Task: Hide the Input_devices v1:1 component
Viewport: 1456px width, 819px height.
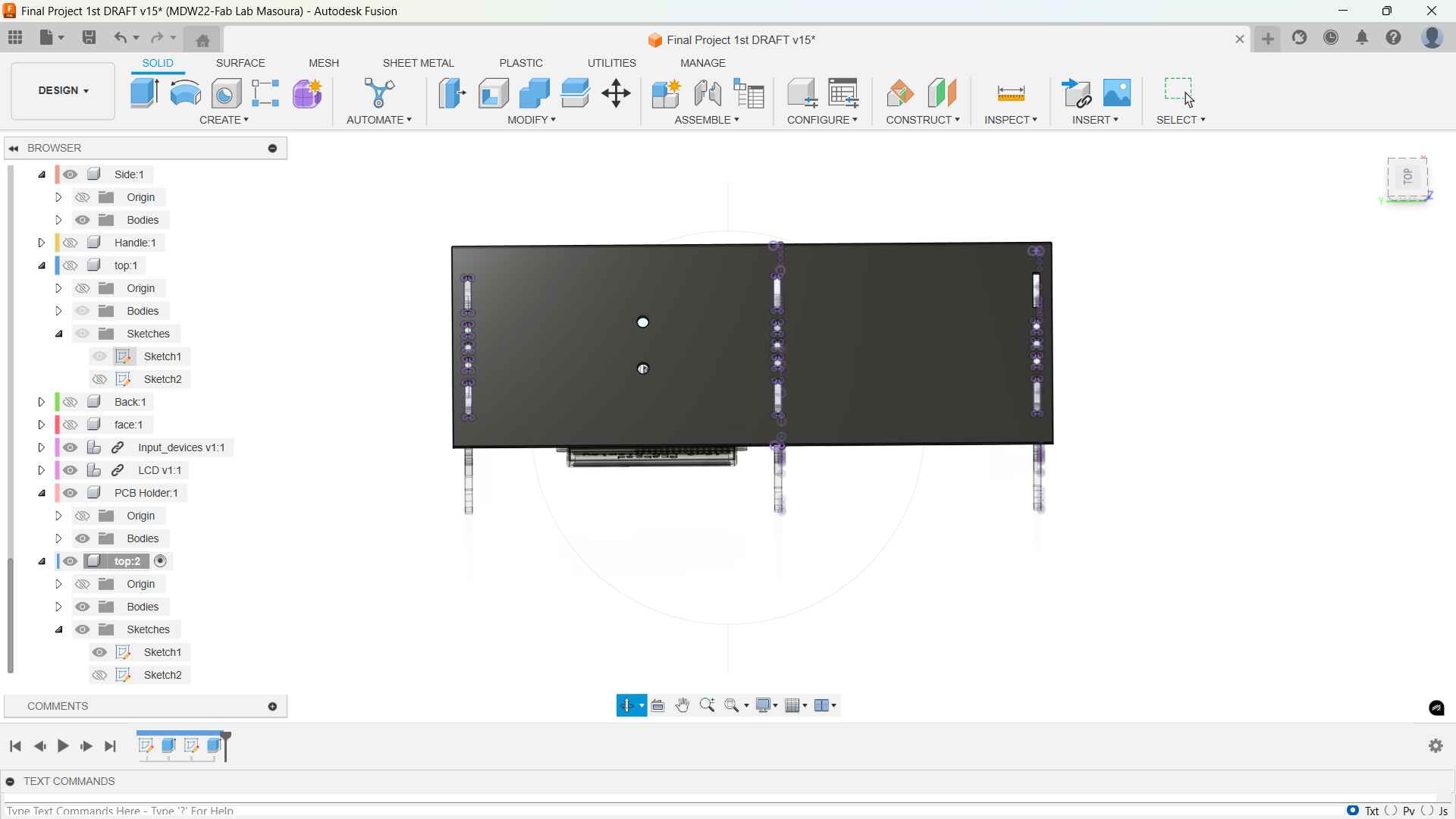Action: click(71, 447)
